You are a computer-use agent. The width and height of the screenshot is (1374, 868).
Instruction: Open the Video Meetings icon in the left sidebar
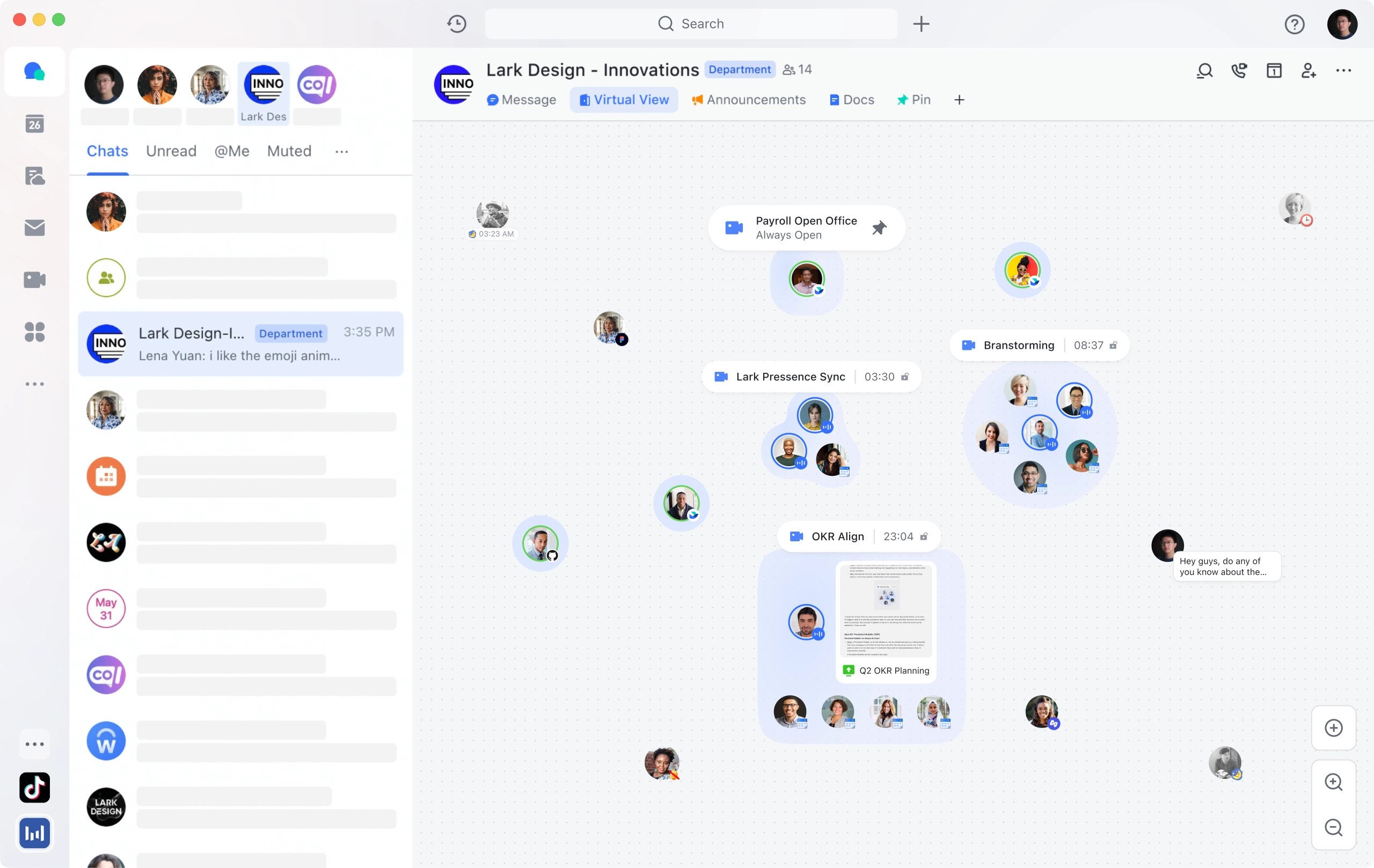(34, 279)
